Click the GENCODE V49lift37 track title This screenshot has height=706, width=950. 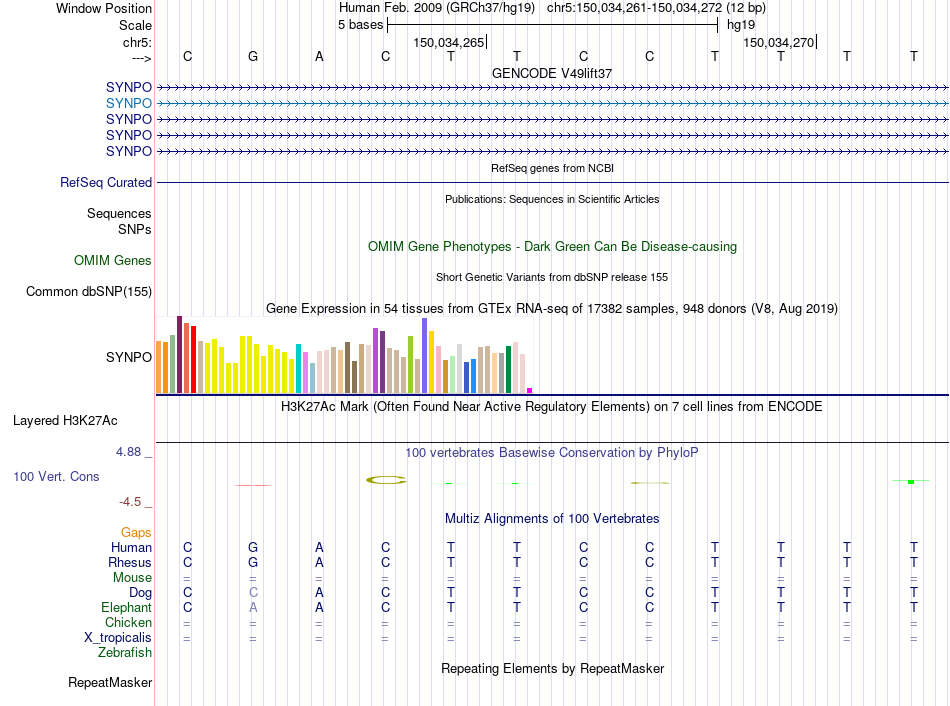coord(552,73)
